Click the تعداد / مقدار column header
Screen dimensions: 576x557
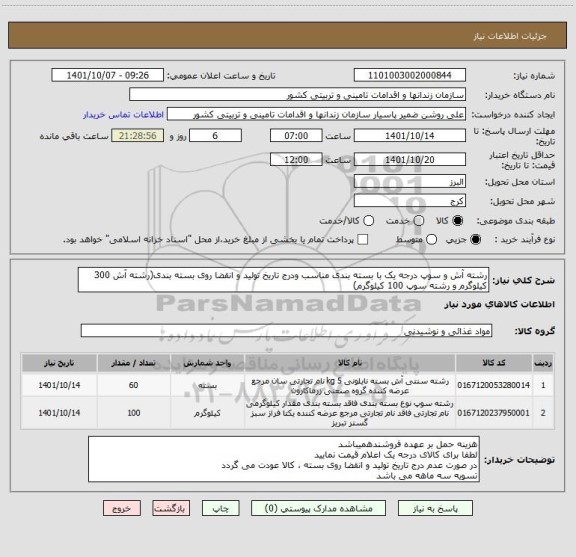pyautogui.click(x=133, y=363)
